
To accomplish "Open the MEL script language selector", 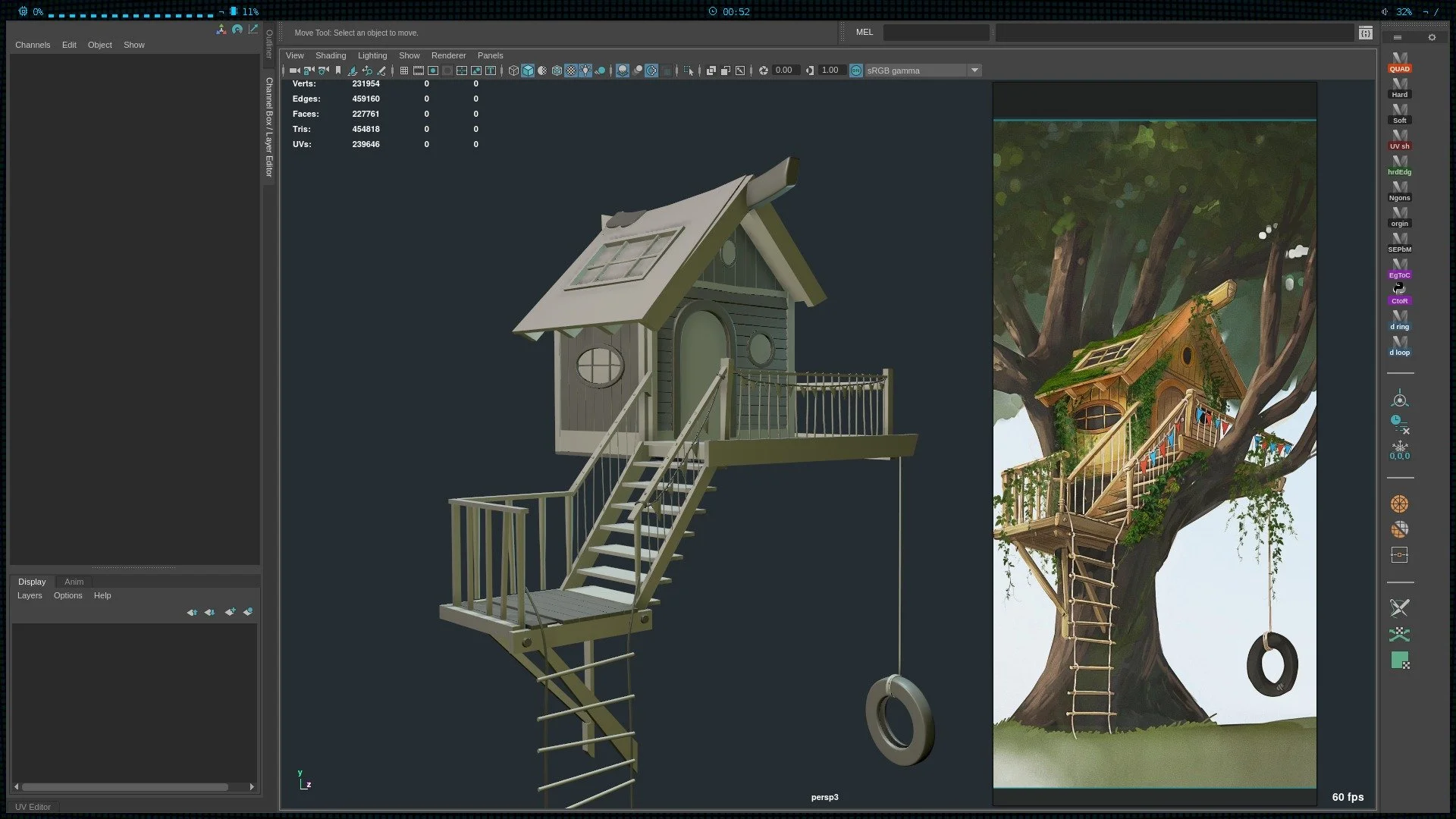I will click(x=864, y=33).
